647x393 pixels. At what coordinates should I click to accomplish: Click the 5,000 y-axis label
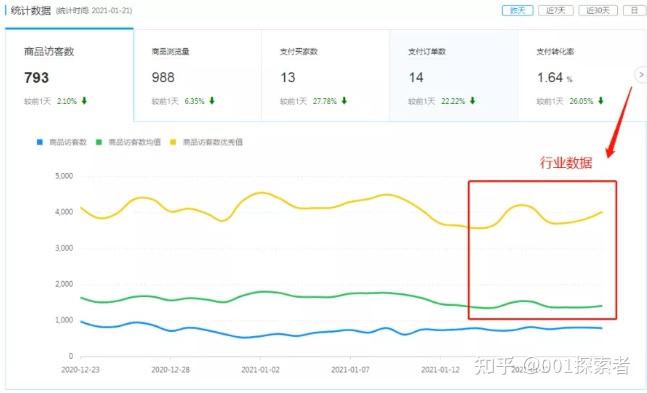pos(64,176)
